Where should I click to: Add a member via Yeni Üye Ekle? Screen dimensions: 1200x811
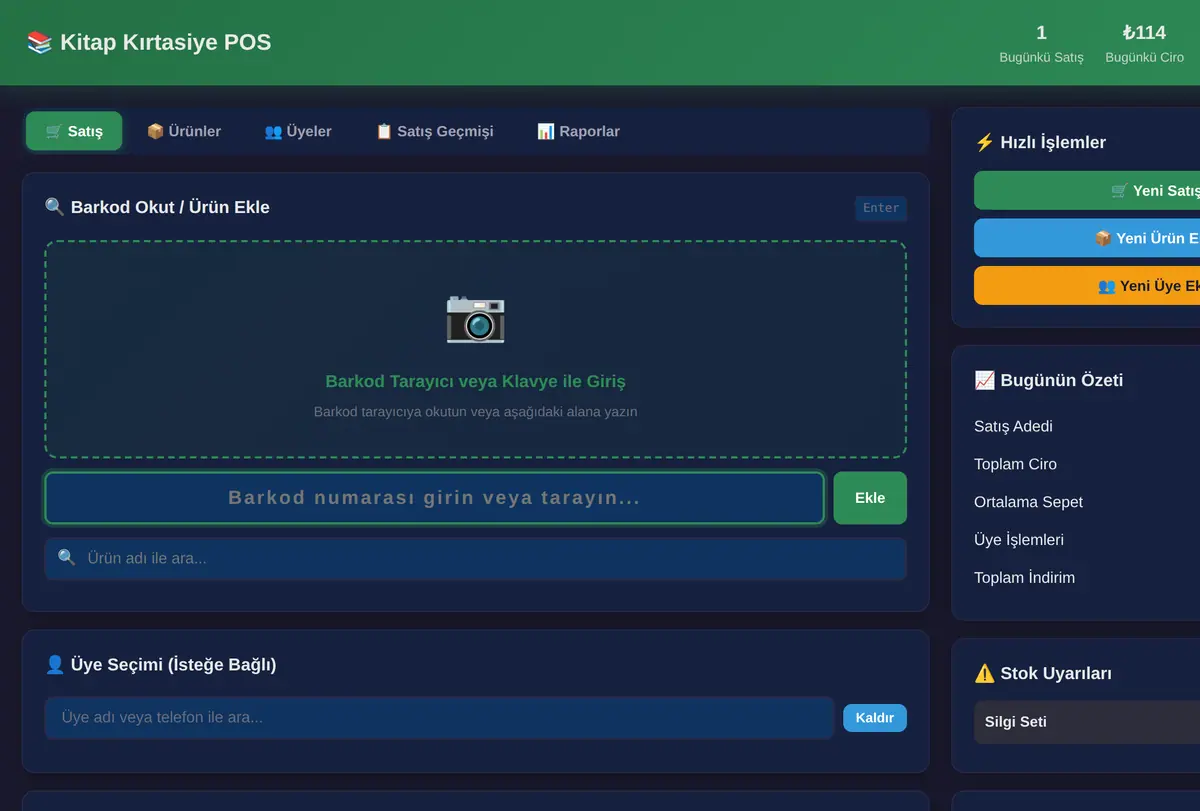[1087, 286]
